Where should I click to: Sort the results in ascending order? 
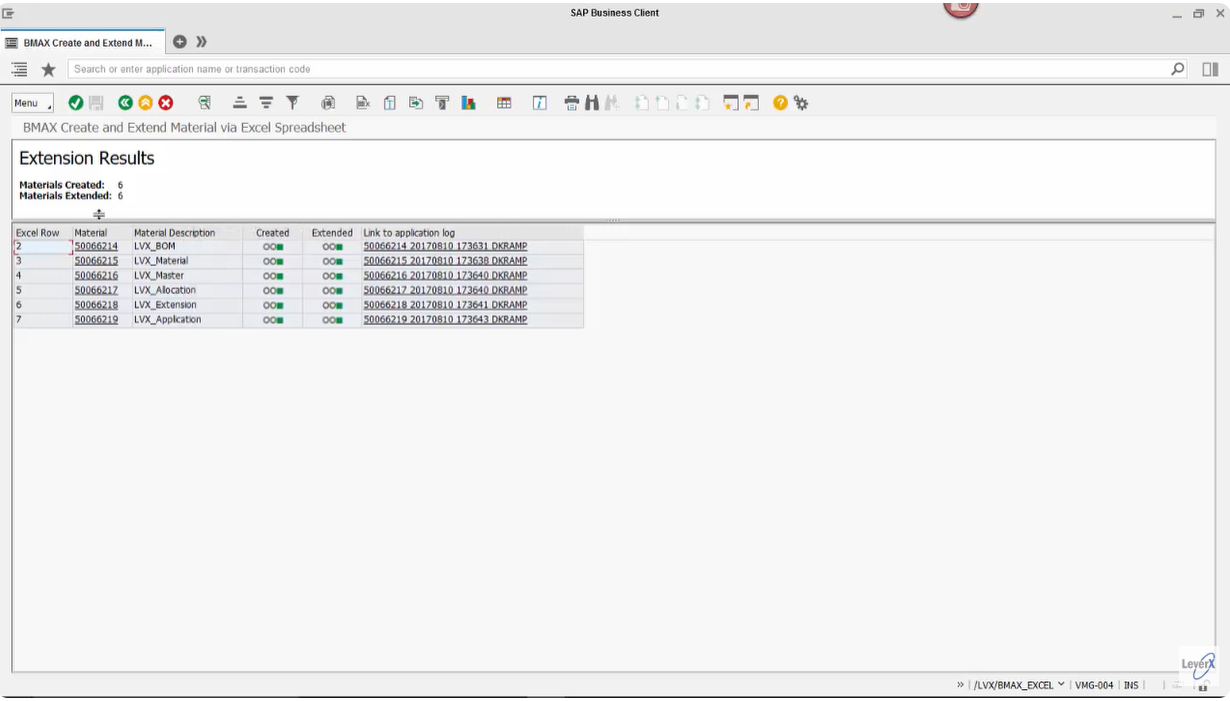coord(240,102)
